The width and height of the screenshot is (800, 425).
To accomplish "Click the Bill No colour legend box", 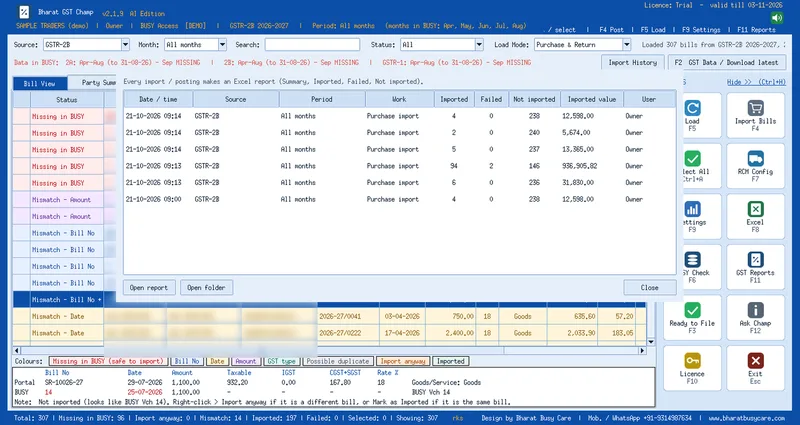I will tap(187, 361).
